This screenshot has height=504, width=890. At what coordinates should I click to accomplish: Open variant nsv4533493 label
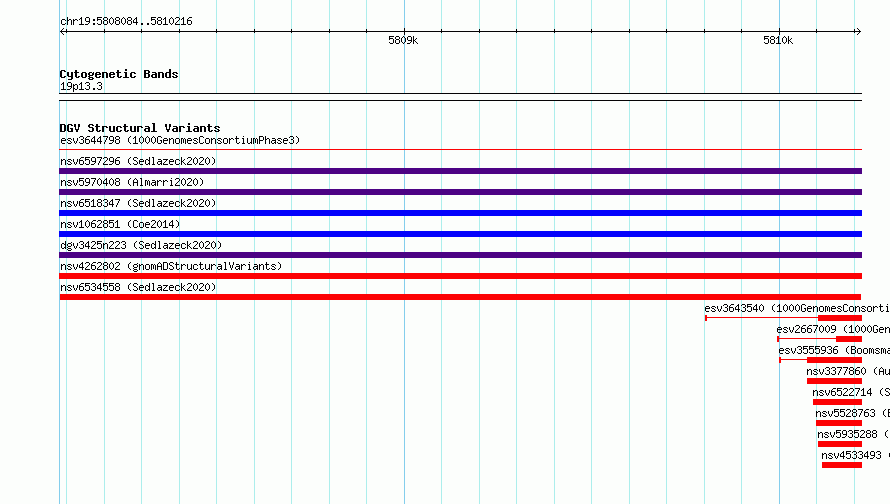pos(855,455)
